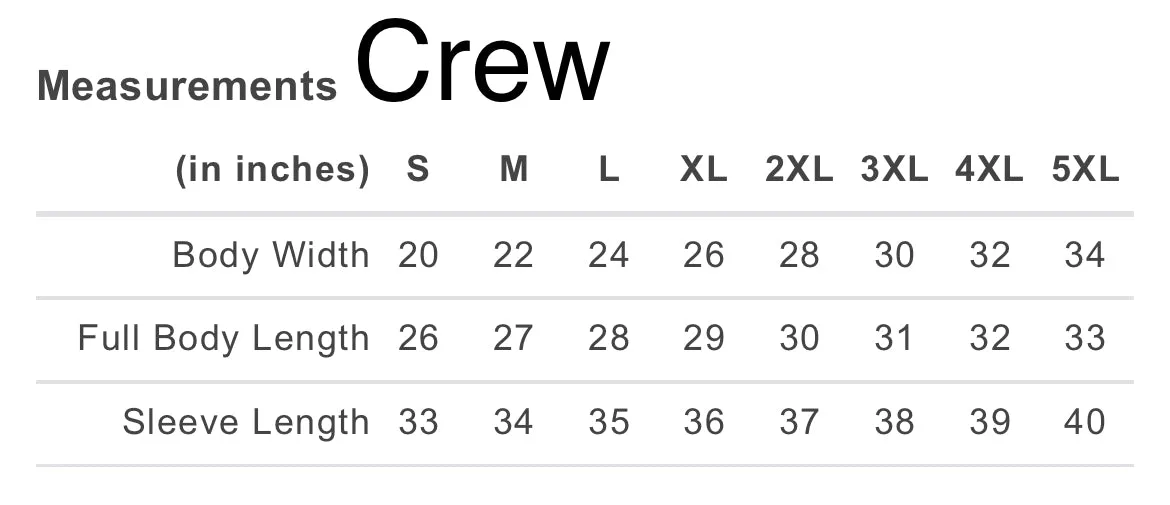Screen dimensions: 1170x505
Task: Select the M size column header
Action: [x=513, y=169]
